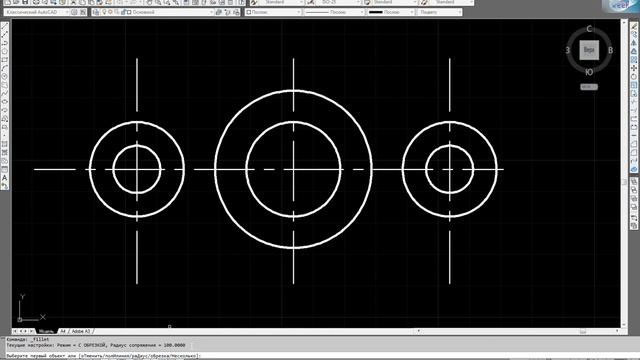Open the lineweight Послою dropdown
This screenshot has height=360, width=640.
(391, 12)
